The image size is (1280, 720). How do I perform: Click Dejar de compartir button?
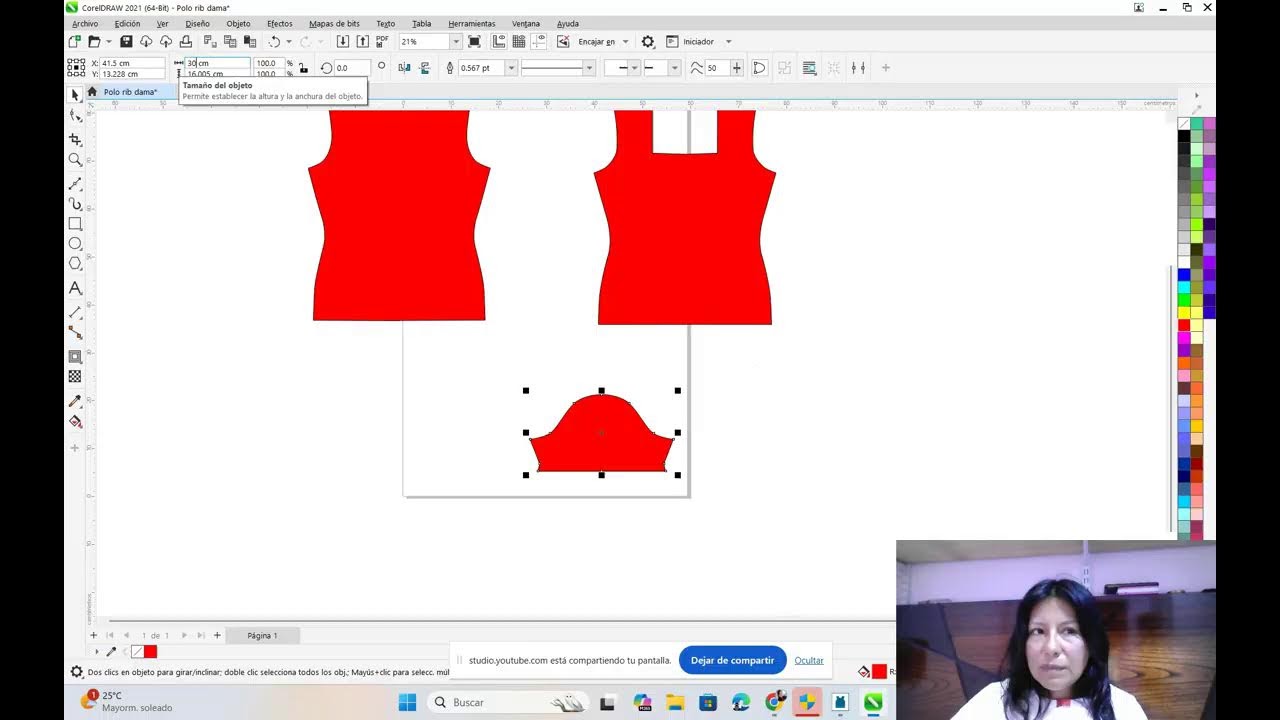(x=732, y=660)
